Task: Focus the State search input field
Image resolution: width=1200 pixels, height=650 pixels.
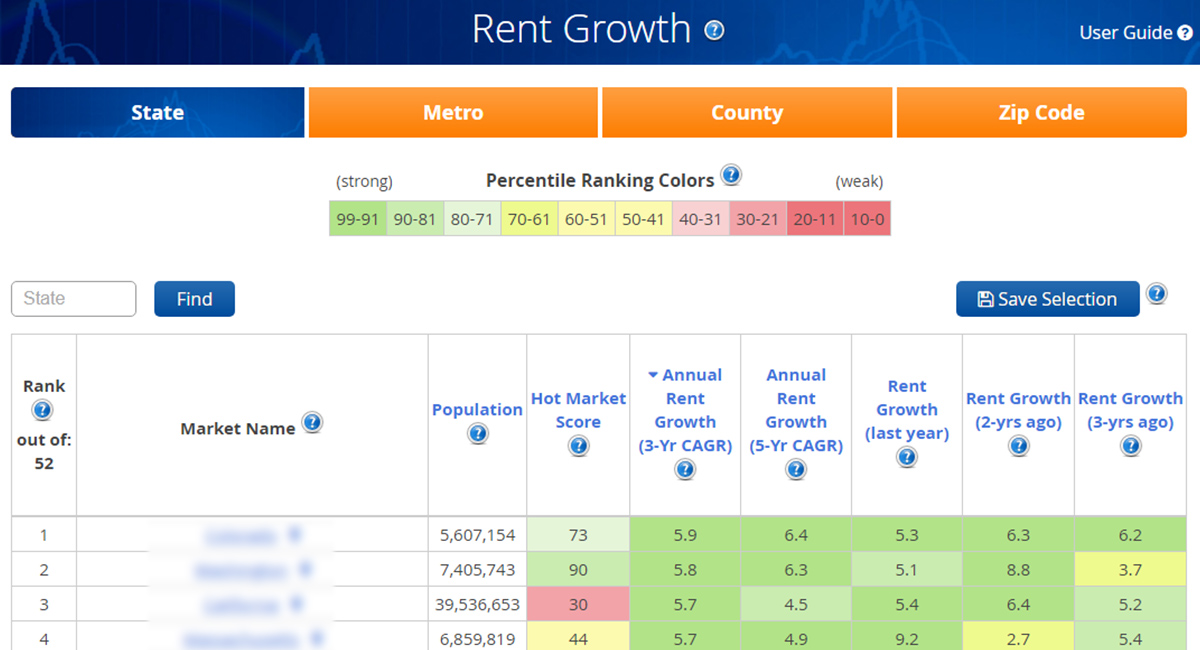Action: click(74, 299)
